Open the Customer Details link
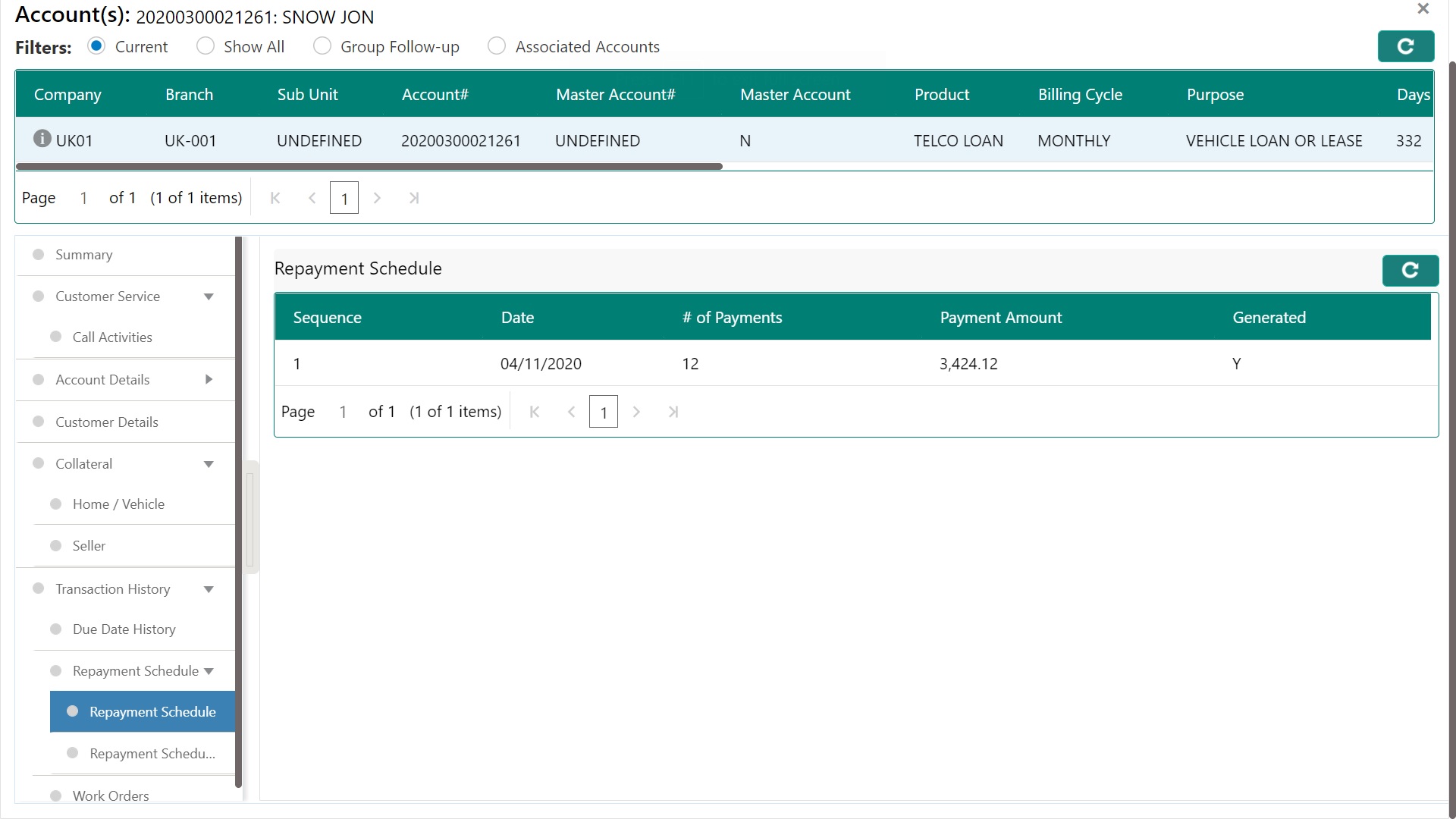 [x=106, y=422]
